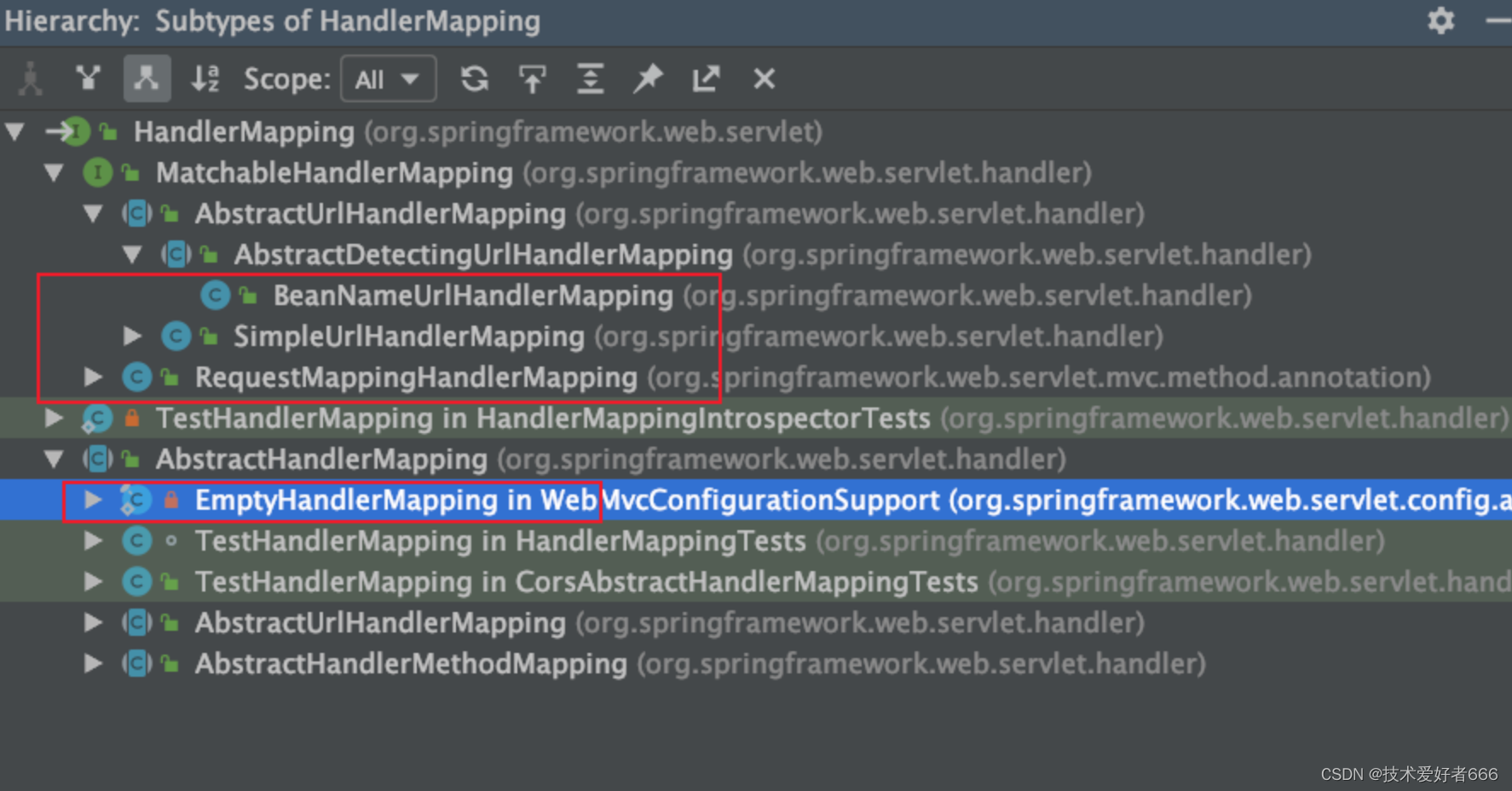Click public visibility icon on BeanNameUrlHandlerMapping
Screen dimensions: 1512x791
click(x=249, y=296)
